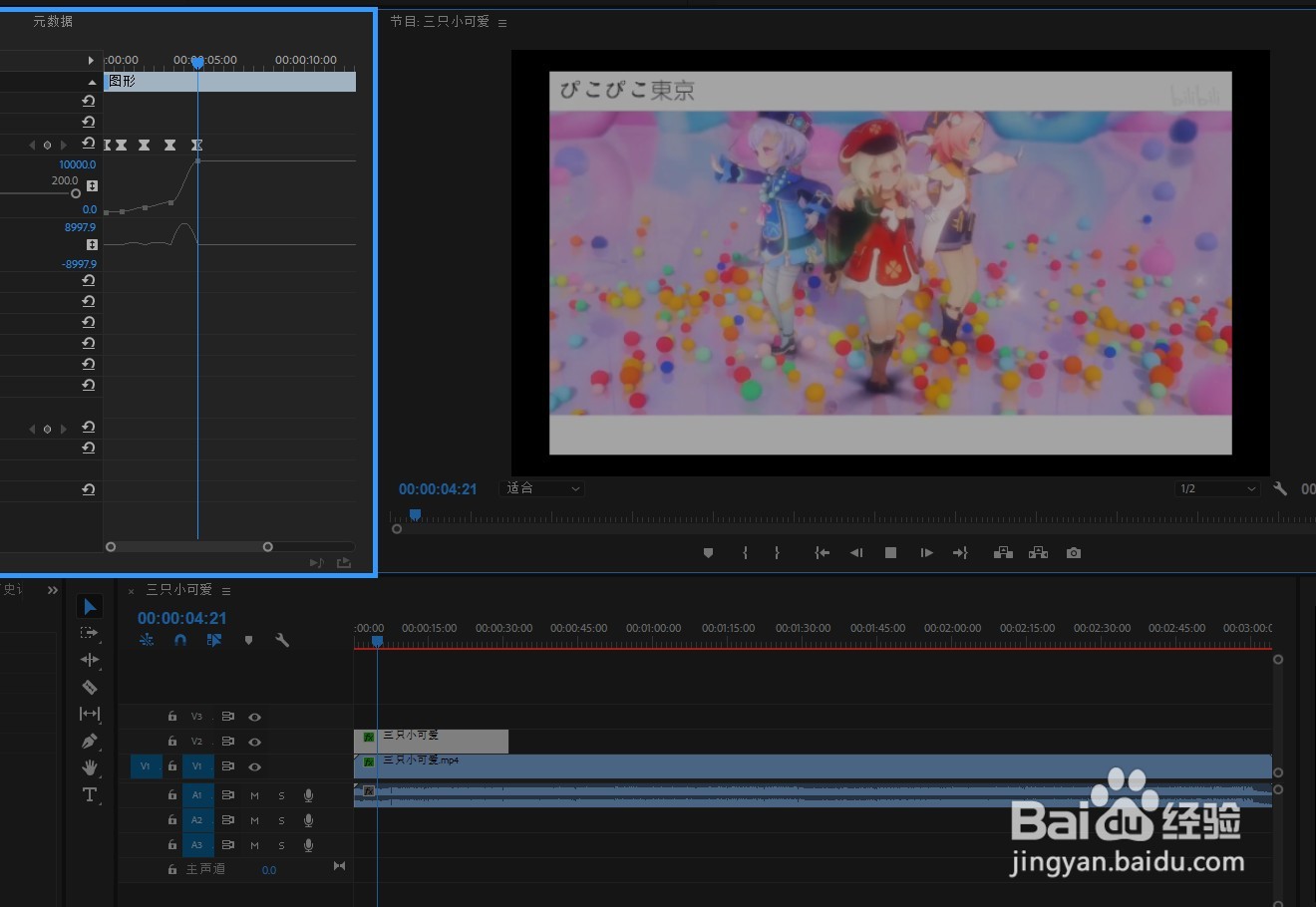1316x907 pixels.
Task: Toggle lock on track A1
Action: pyautogui.click(x=172, y=795)
